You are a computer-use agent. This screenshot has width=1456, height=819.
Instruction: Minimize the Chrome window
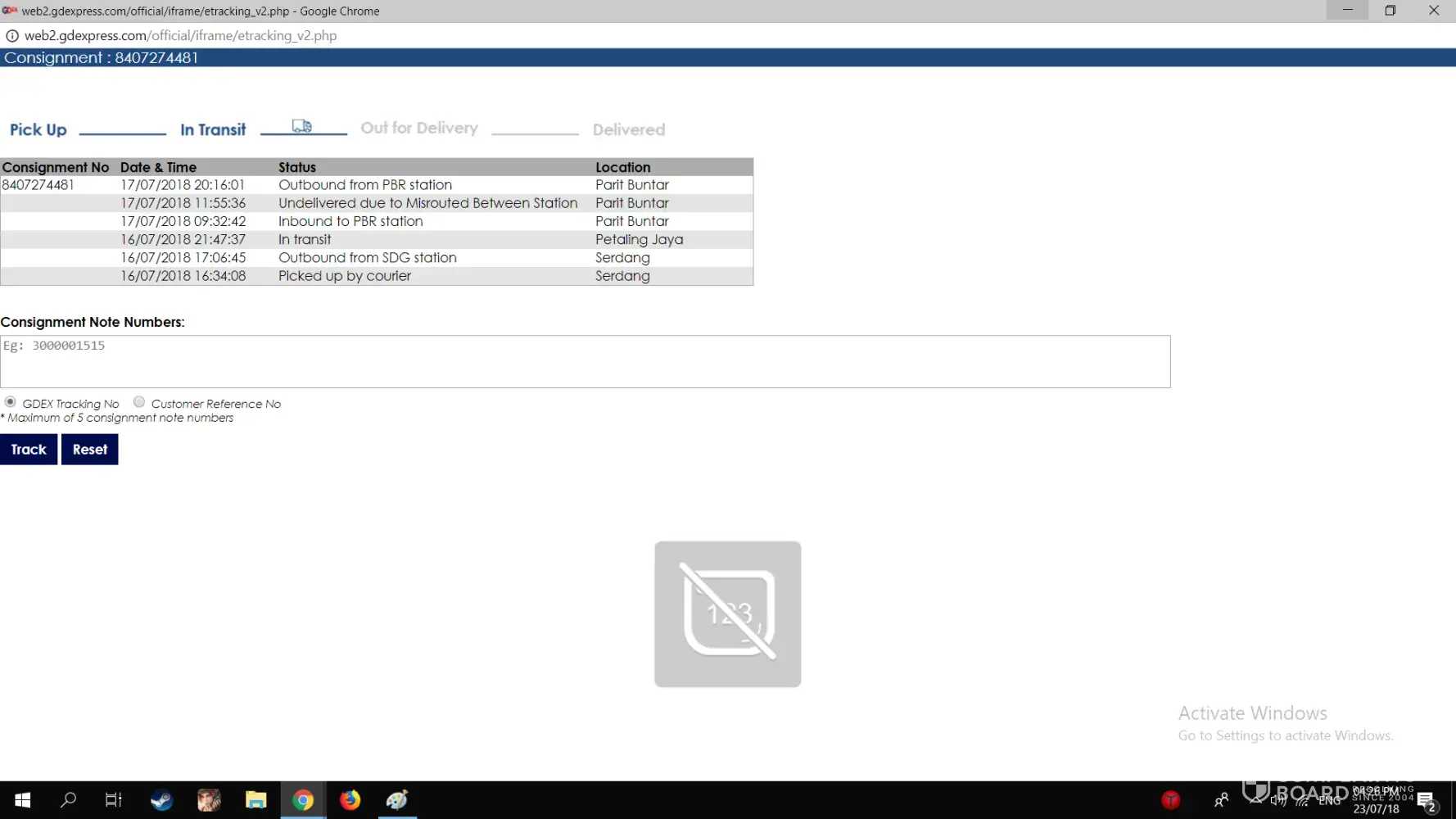[x=1347, y=11]
